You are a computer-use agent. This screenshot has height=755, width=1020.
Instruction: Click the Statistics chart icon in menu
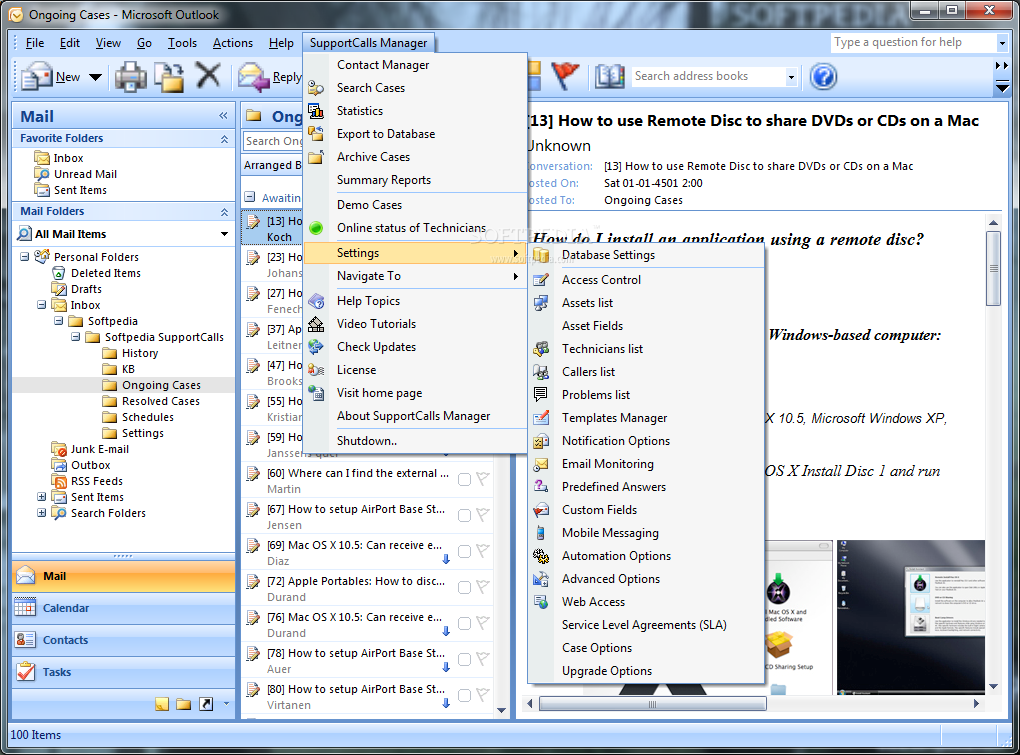point(316,111)
